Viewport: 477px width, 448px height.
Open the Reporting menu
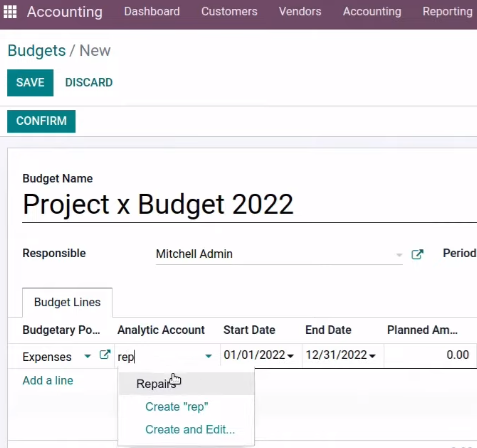point(448,12)
